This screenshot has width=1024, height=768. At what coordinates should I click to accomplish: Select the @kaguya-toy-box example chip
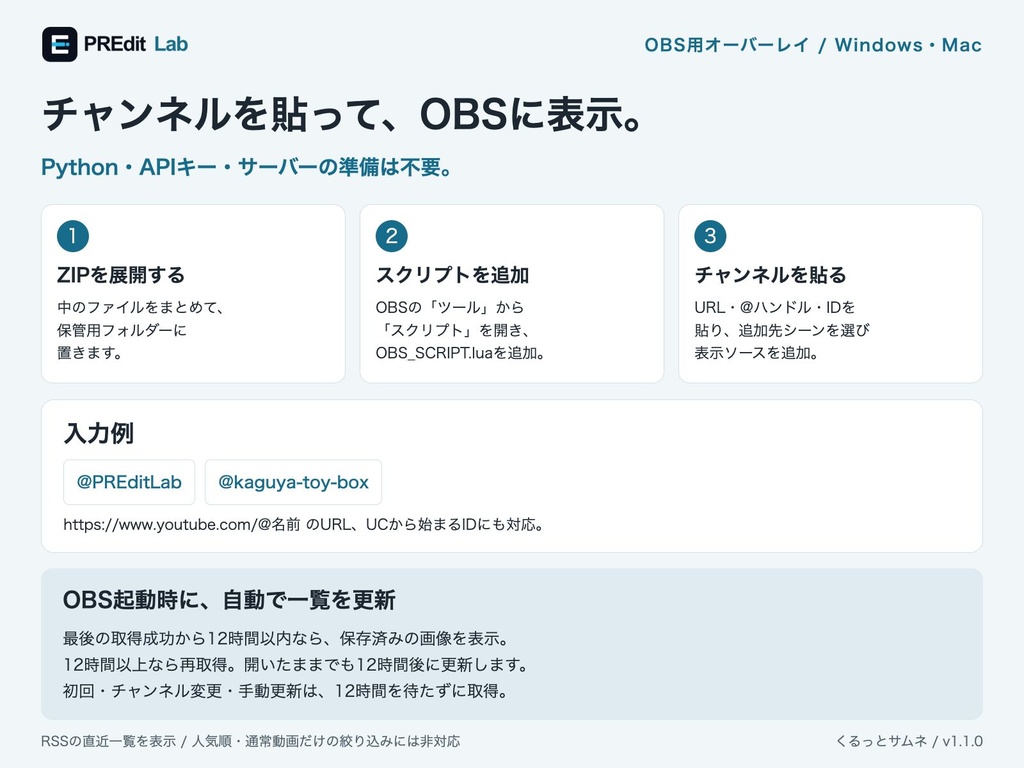[293, 482]
